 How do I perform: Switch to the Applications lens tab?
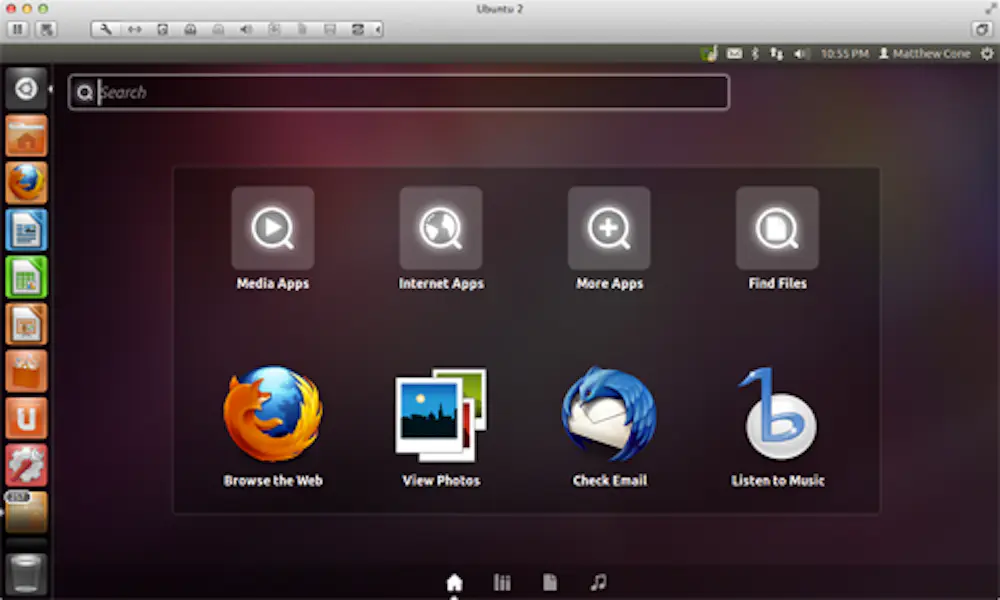(x=502, y=582)
